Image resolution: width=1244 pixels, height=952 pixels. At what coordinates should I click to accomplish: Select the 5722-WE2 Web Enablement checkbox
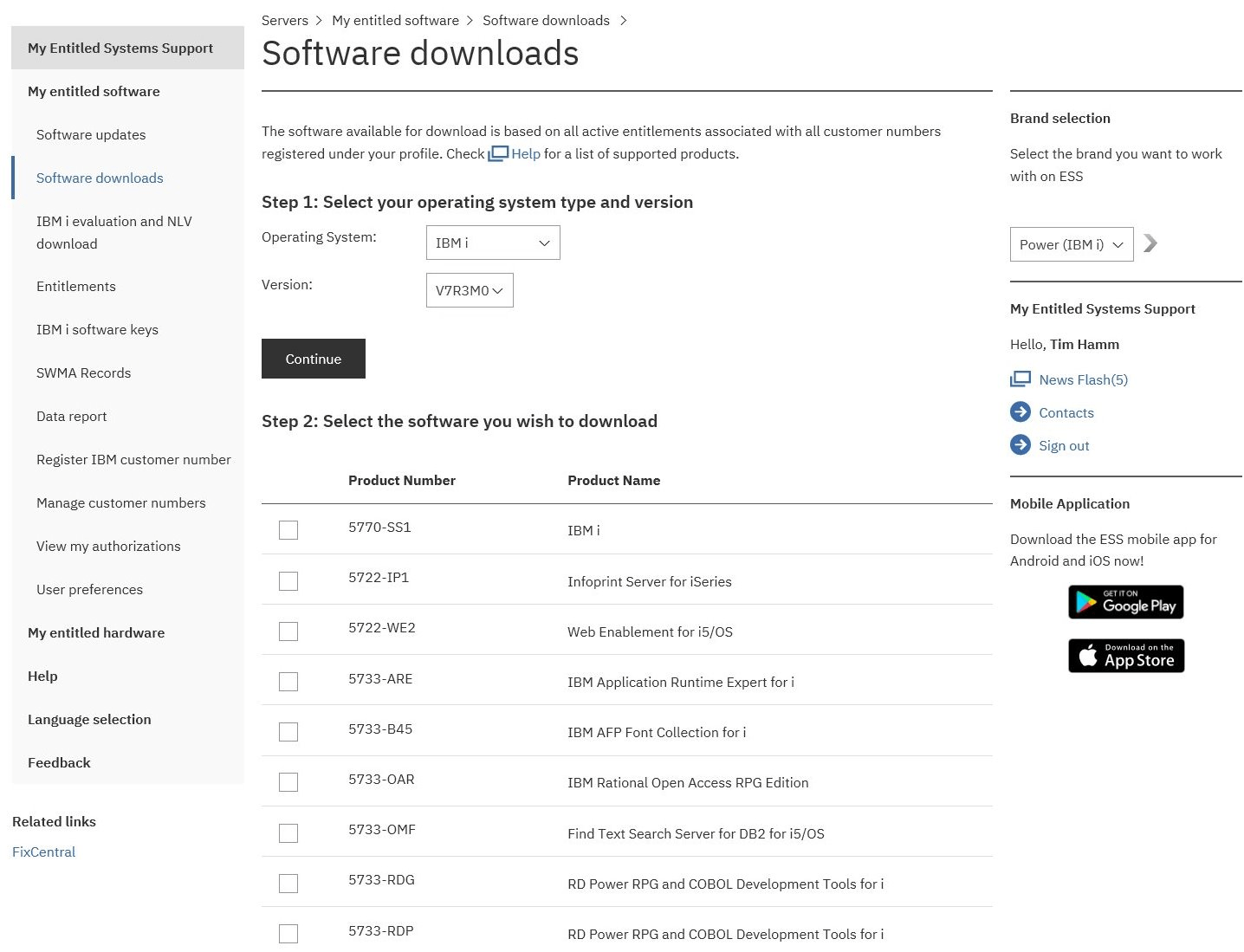coord(288,631)
